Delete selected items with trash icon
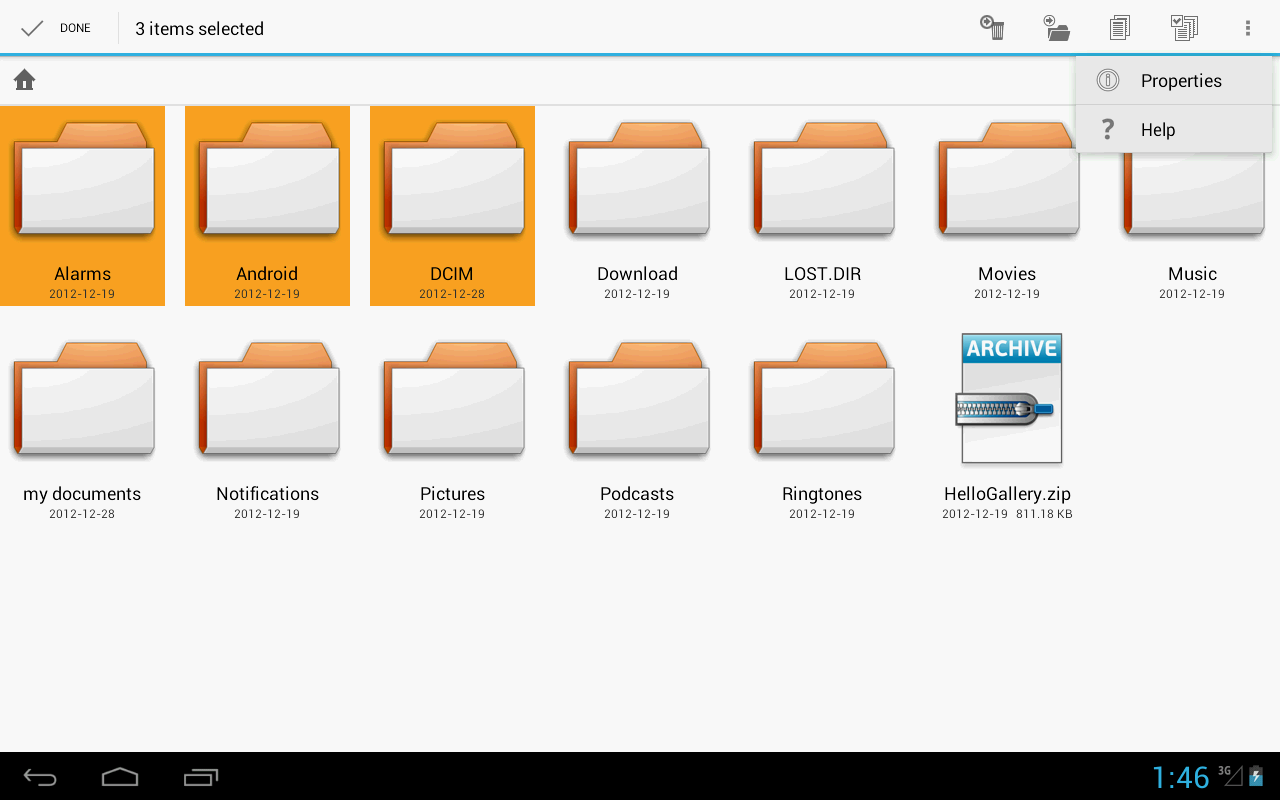This screenshot has height=800, width=1280. [992, 28]
